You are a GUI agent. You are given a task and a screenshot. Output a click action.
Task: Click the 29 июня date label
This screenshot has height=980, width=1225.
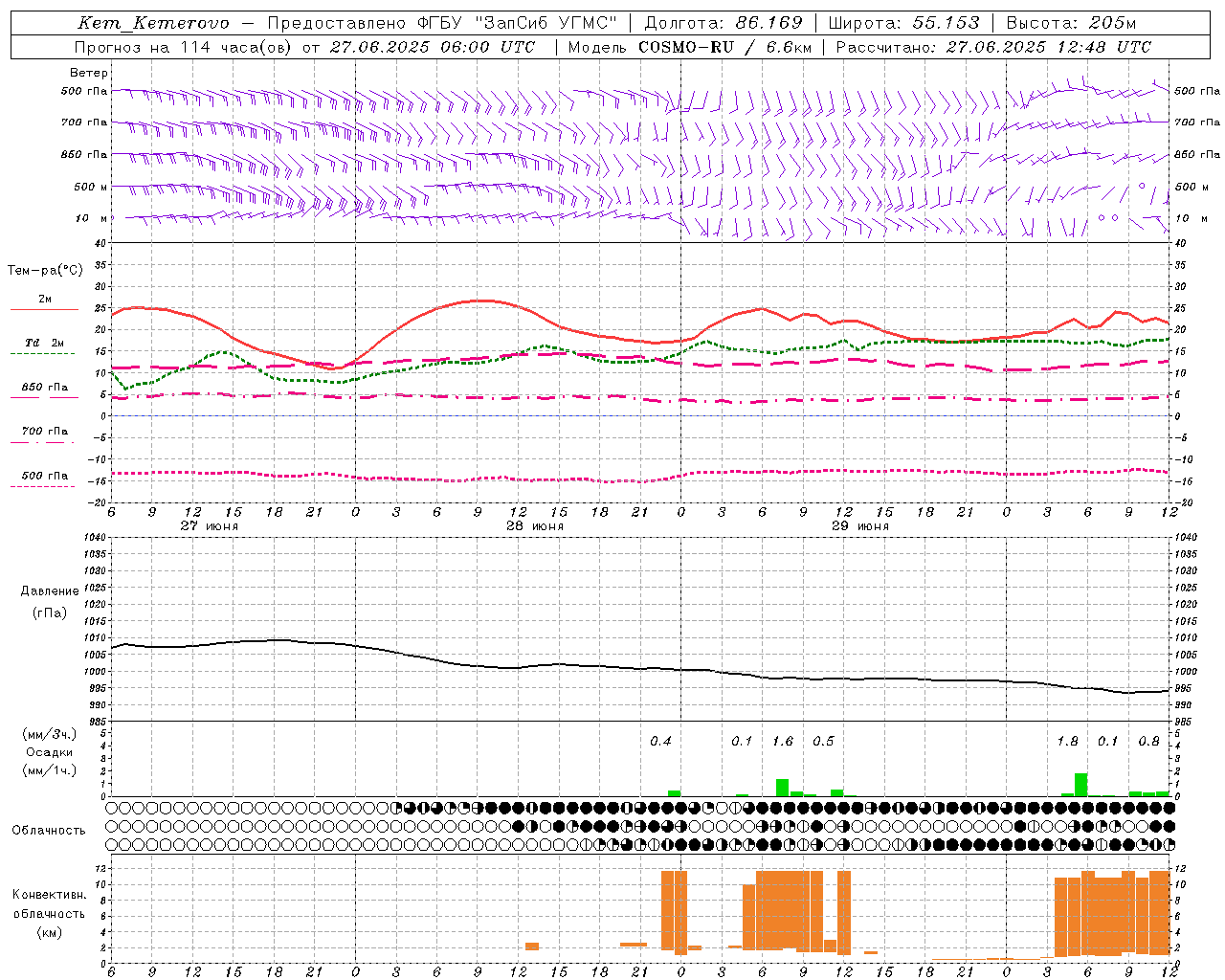[860, 525]
